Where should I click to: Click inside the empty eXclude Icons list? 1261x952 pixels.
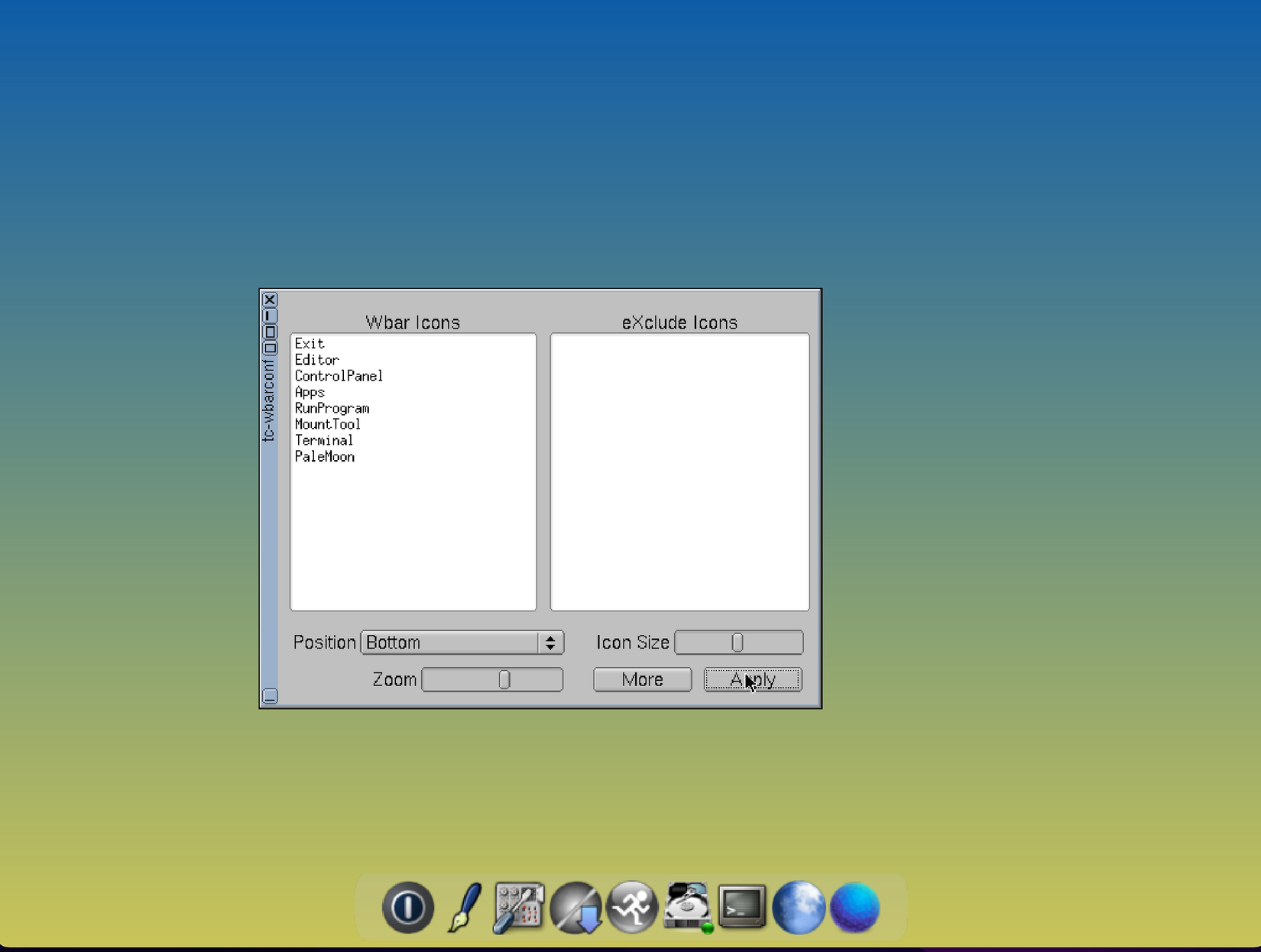point(679,471)
